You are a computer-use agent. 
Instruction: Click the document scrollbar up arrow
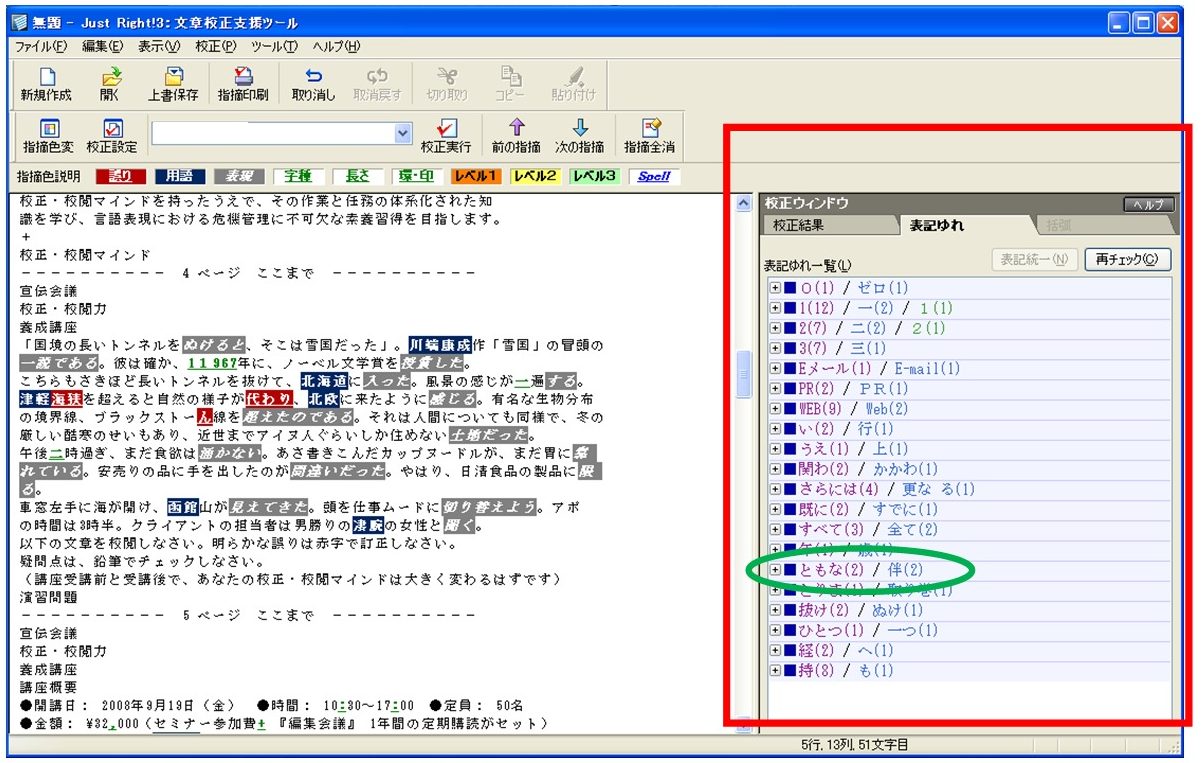743,203
